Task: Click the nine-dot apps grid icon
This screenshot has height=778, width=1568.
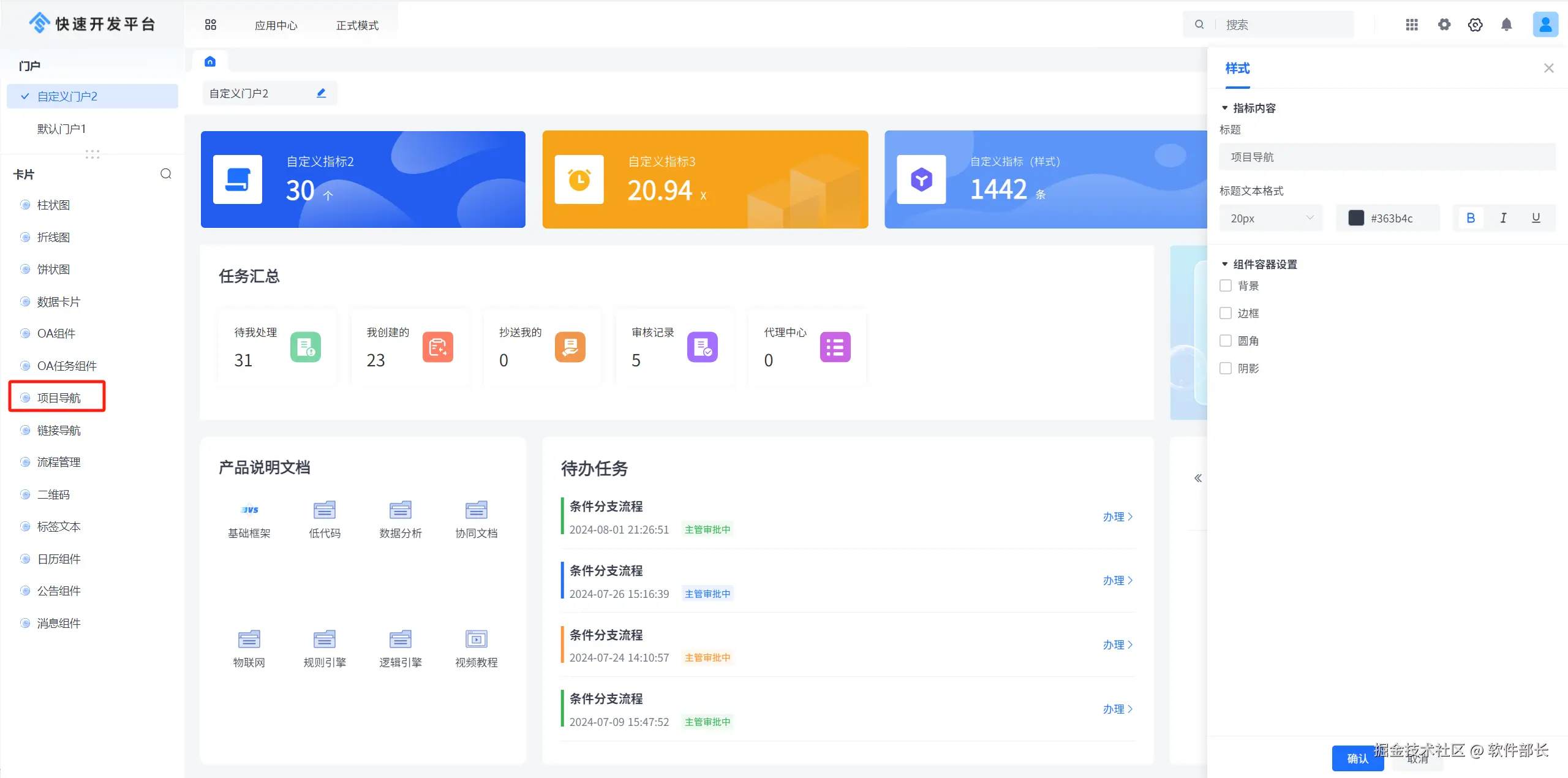Action: (1411, 25)
